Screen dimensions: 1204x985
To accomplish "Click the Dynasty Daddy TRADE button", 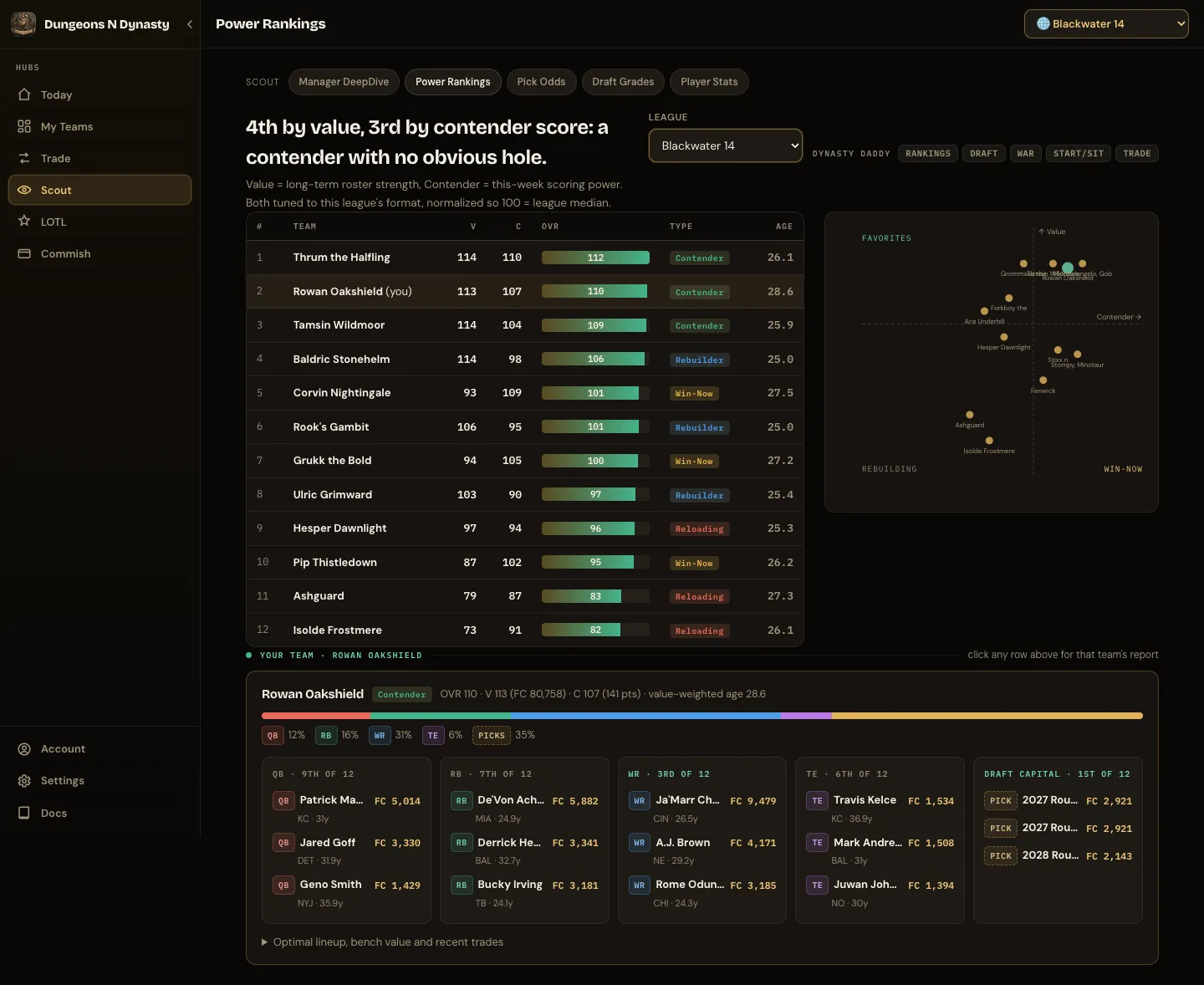I will tap(1137, 154).
